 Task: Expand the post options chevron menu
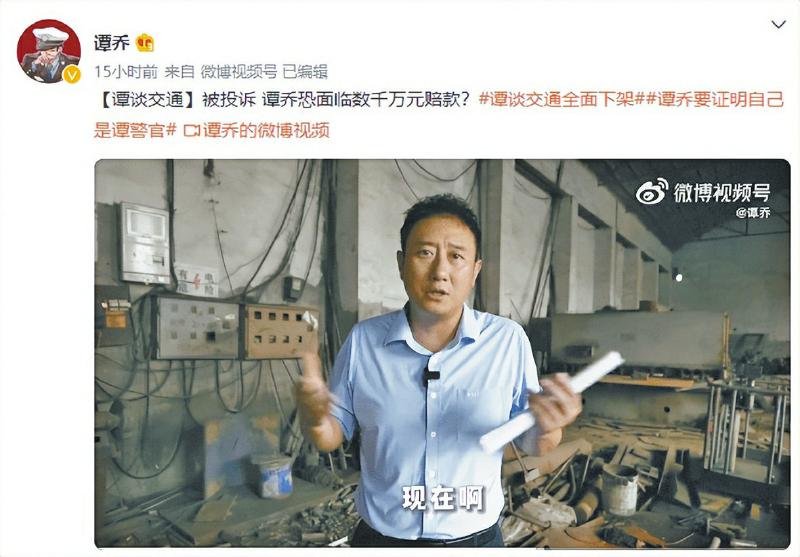pyautogui.click(x=778, y=24)
